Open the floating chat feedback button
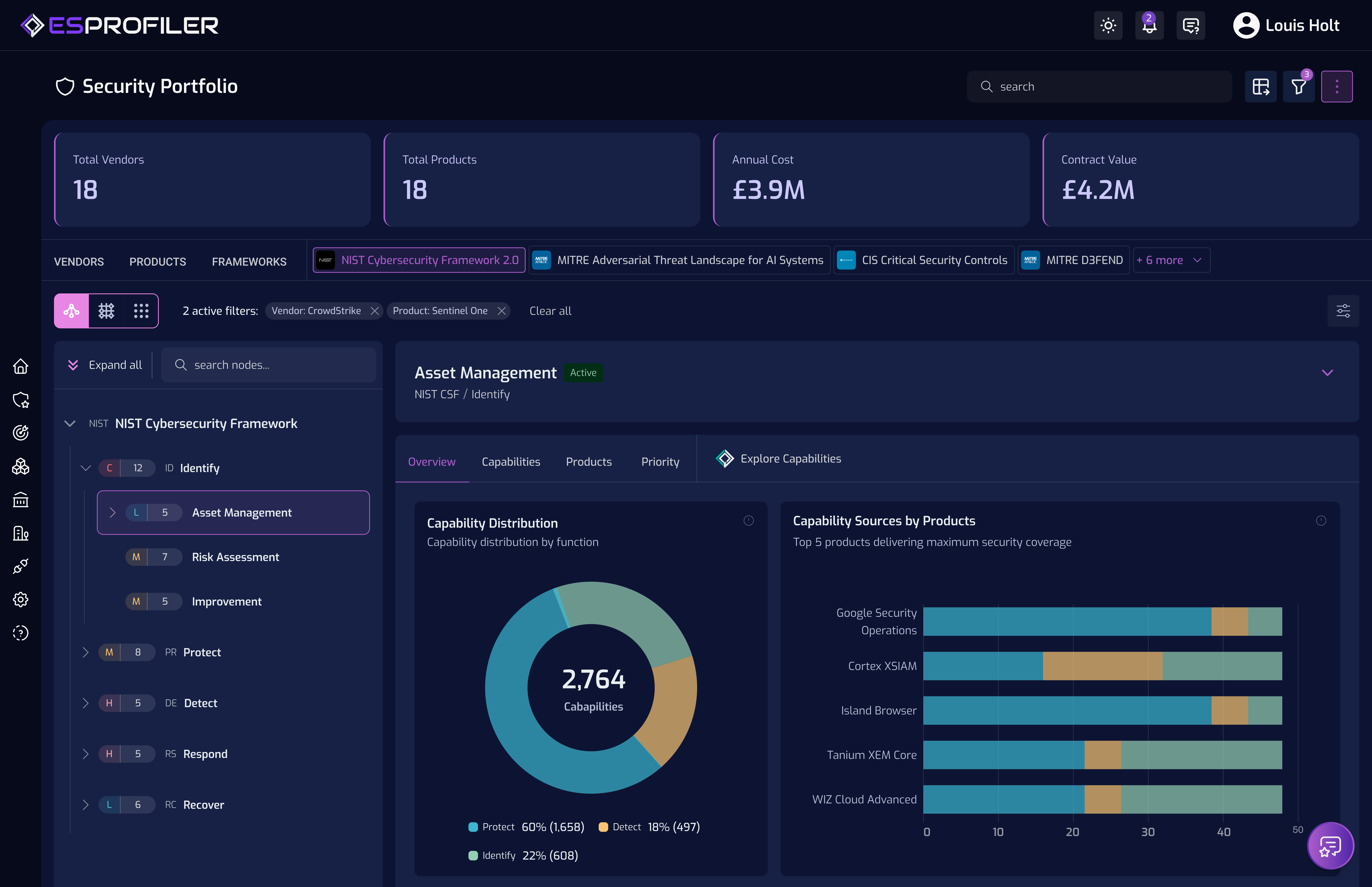Viewport: 1372px width, 887px height. tap(1331, 846)
